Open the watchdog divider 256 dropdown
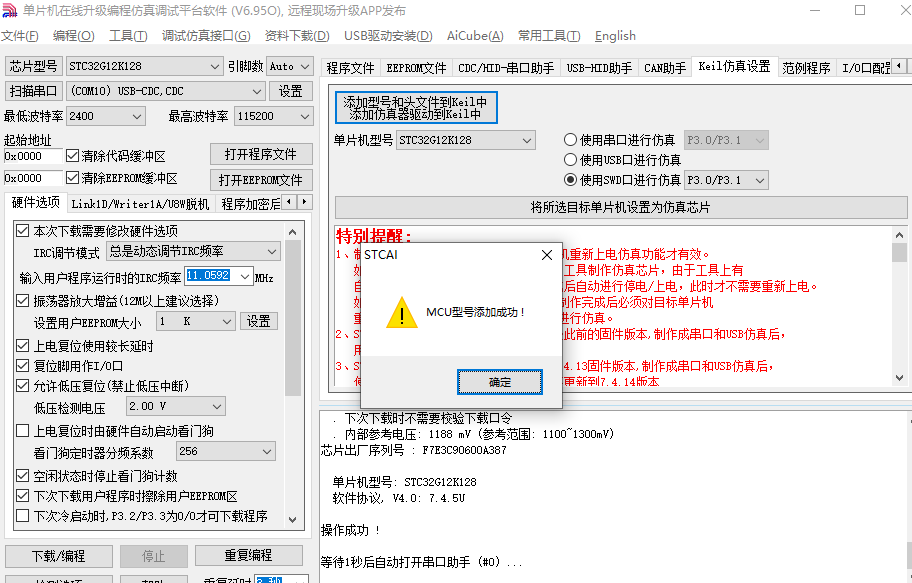Image resolution: width=912 pixels, height=583 pixels. 226,452
